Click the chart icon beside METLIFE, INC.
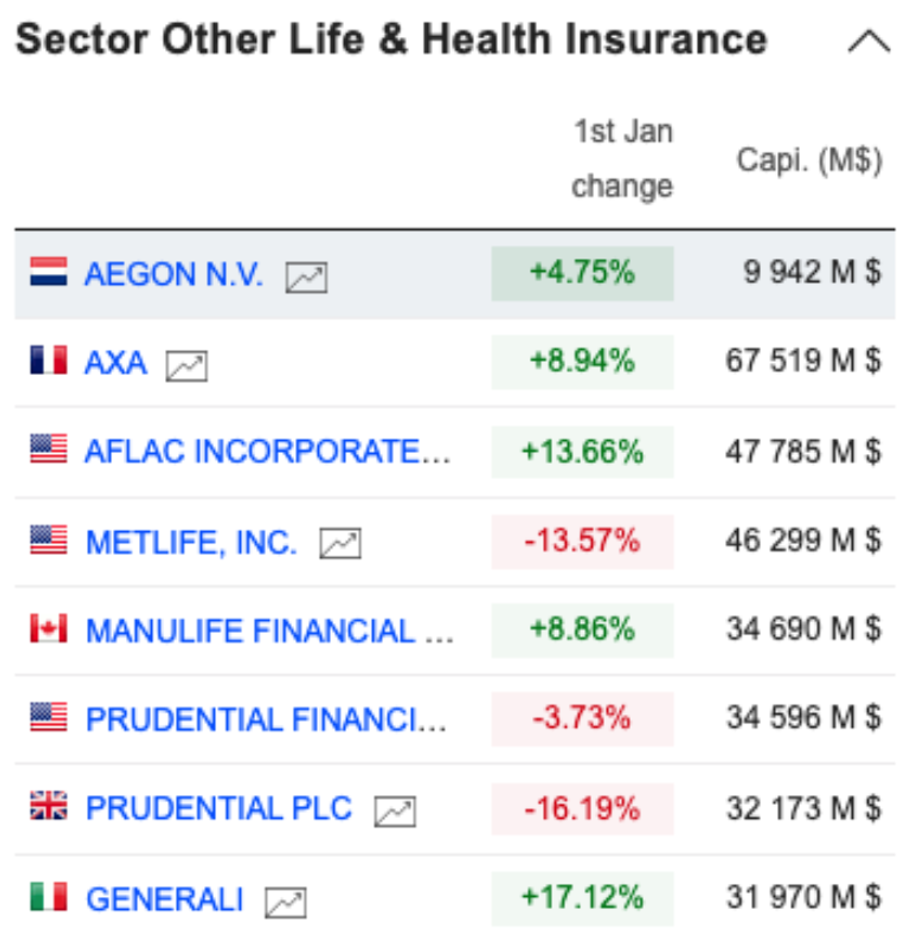This screenshot has width=900, height=947. [340, 544]
